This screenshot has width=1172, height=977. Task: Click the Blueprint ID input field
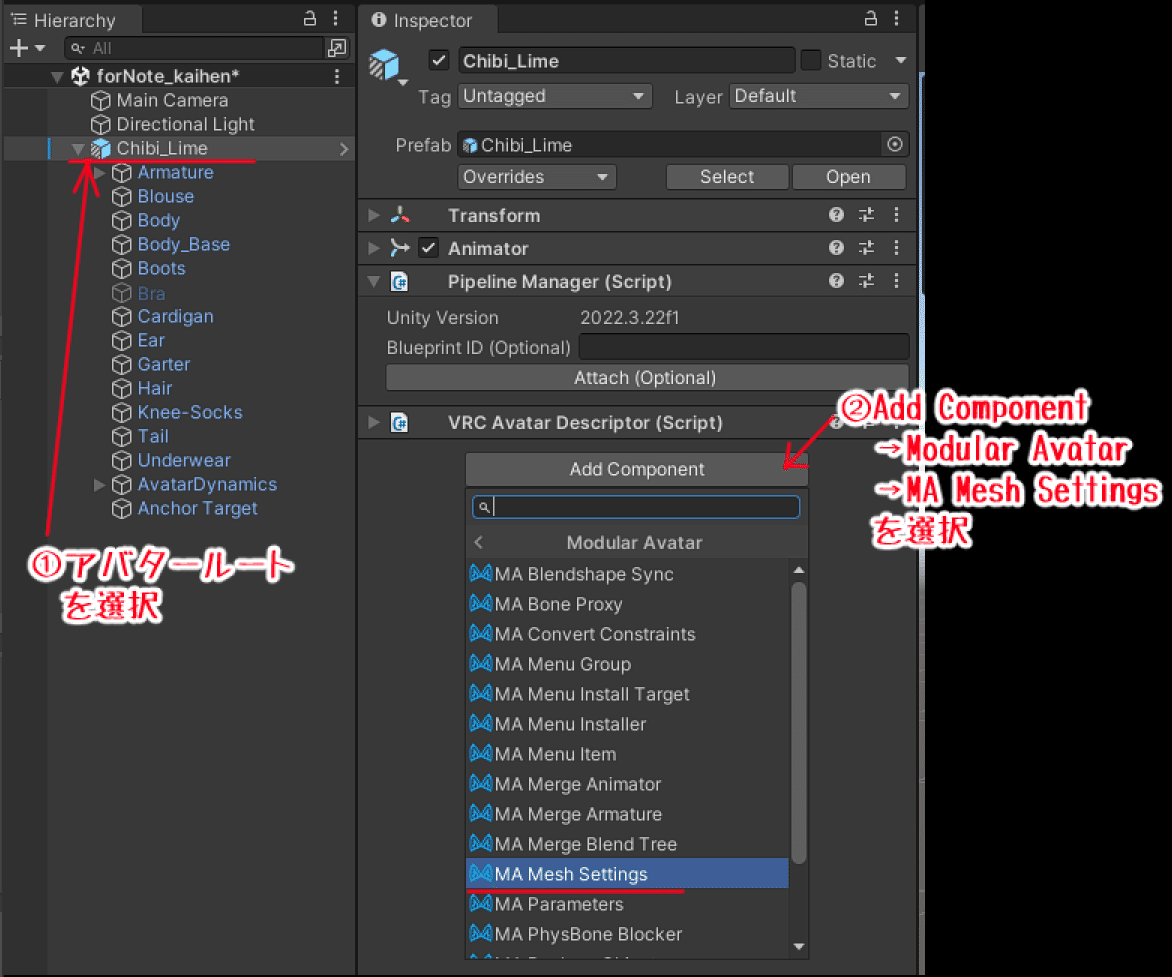pyautogui.click(x=744, y=348)
